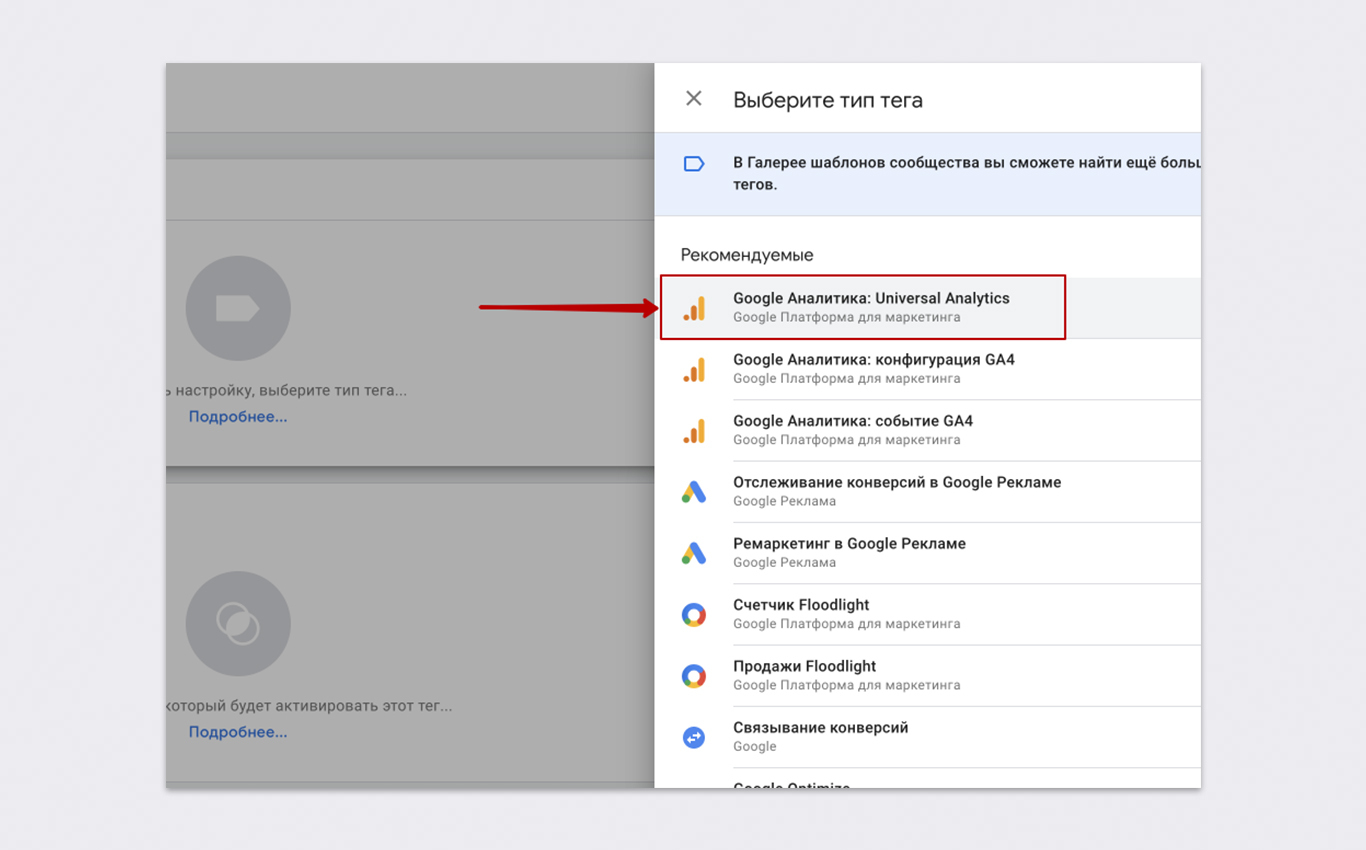This screenshot has height=850, width=1366.
Task: Click the Universal Analytics bar chart icon
Action: point(694,308)
